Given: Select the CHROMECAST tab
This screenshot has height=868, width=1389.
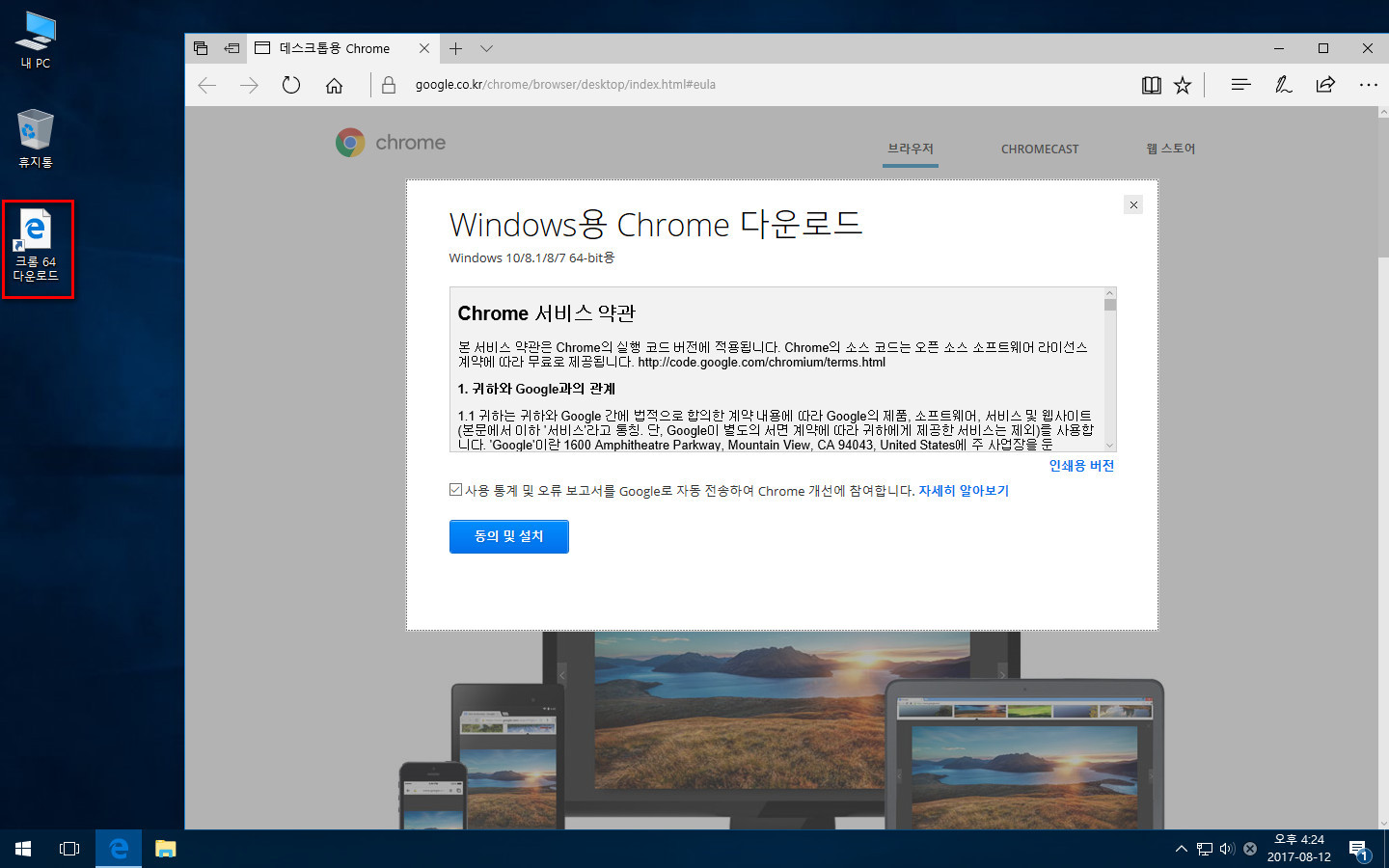Looking at the screenshot, I should 1040,149.
